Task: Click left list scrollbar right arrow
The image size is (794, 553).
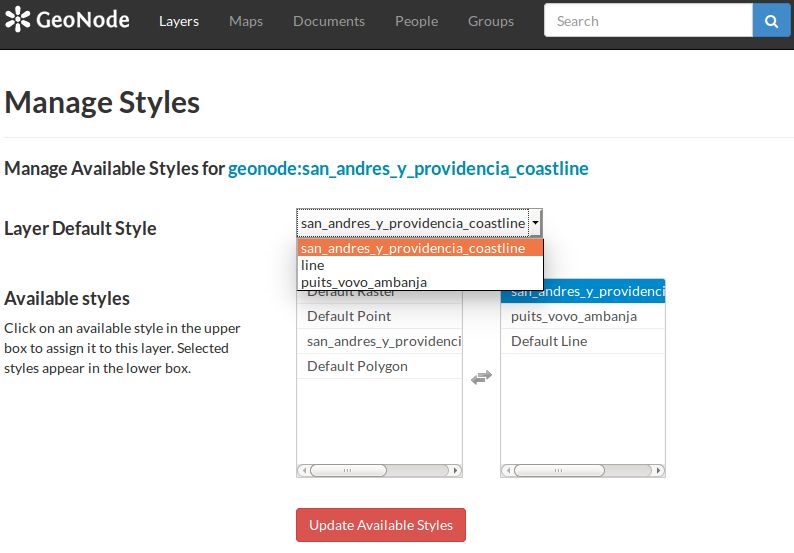Action: (x=455, y=470)
